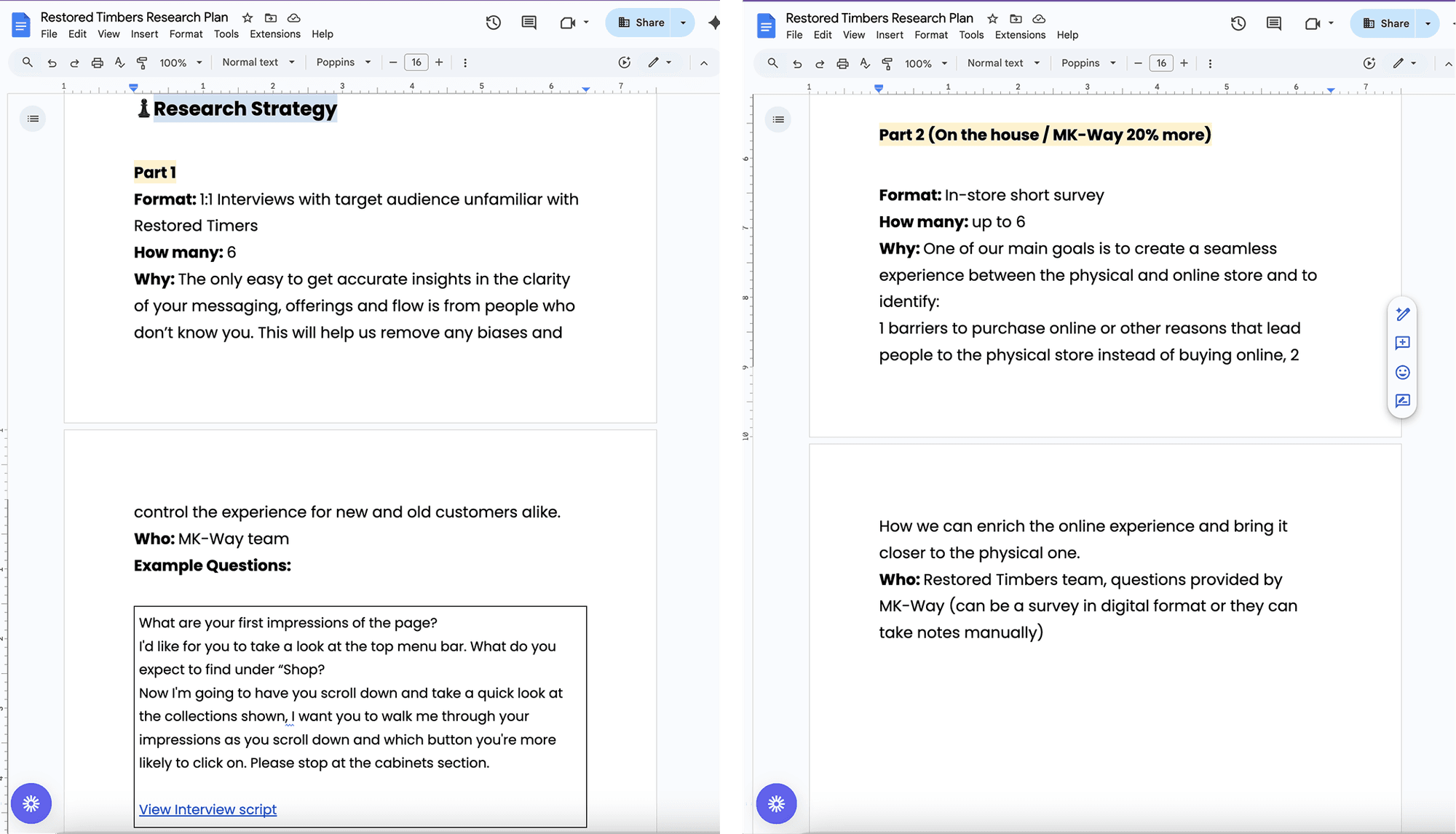
Task: Increase font size in left window
Action: click(439, 63)
